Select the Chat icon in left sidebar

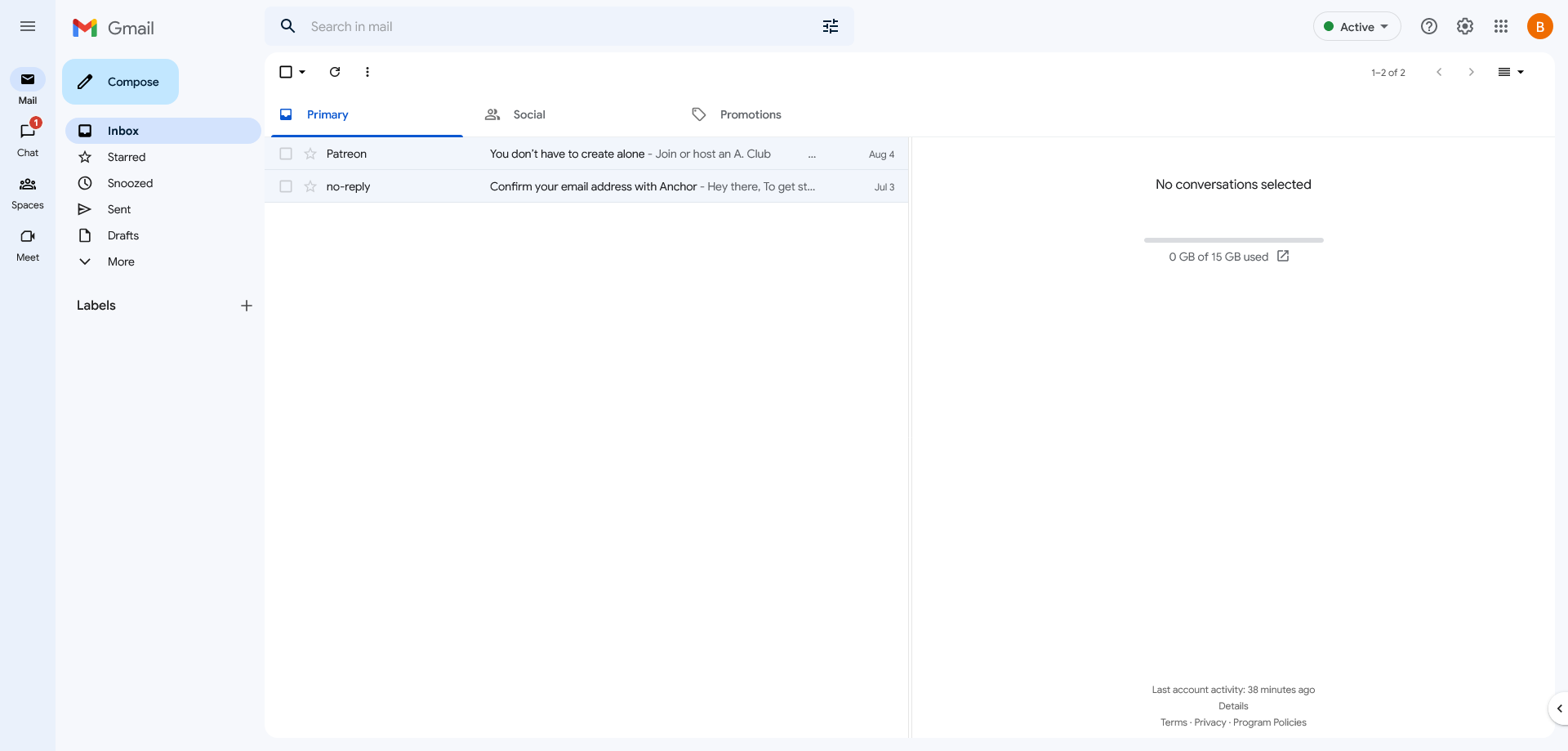tap(27, 137)
